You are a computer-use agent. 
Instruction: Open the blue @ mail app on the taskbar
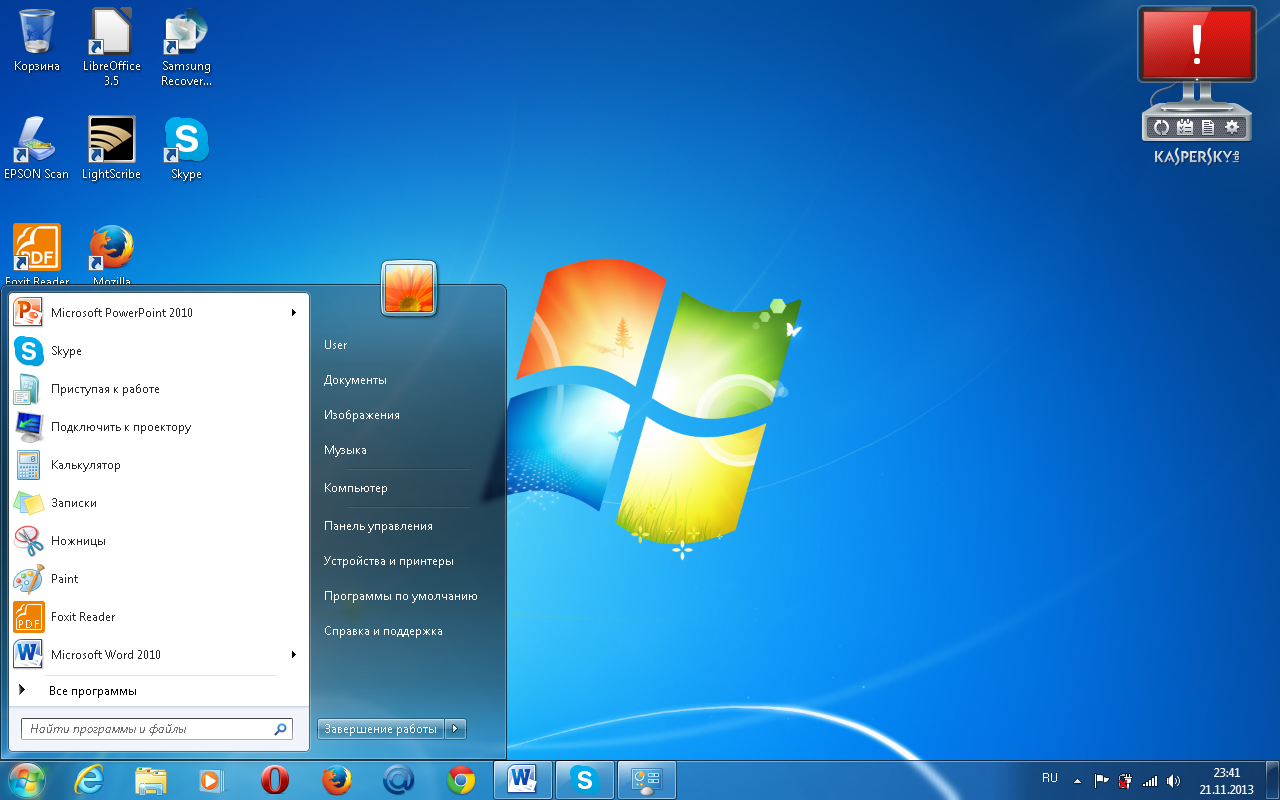398,780
